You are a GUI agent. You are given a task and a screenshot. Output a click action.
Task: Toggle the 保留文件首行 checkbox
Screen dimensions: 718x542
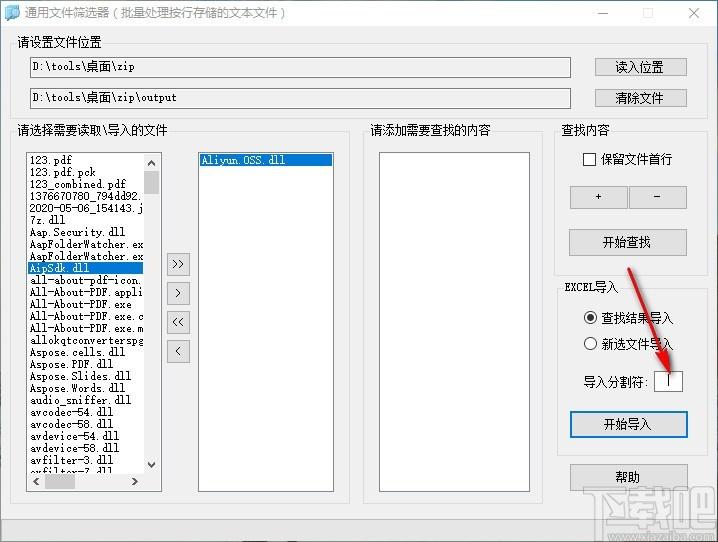coord(589,159)
